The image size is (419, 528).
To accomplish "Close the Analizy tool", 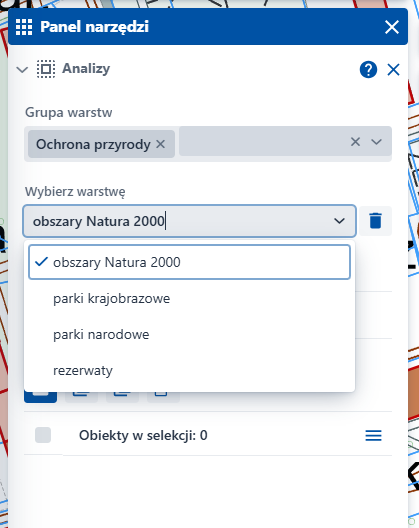I will click(393, 70).
